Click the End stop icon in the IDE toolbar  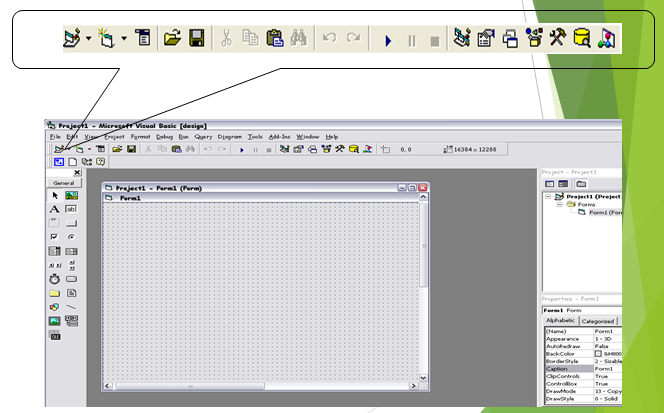(x=268, y=150)
